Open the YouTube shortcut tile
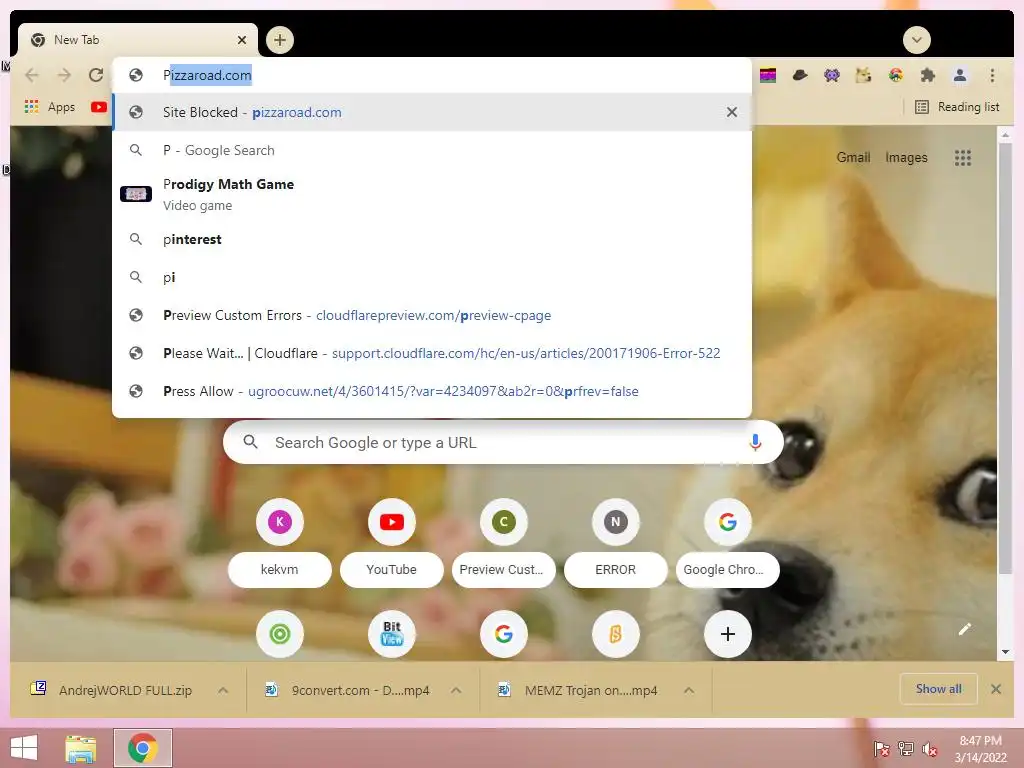1024x768 pixels. point(391,542)
